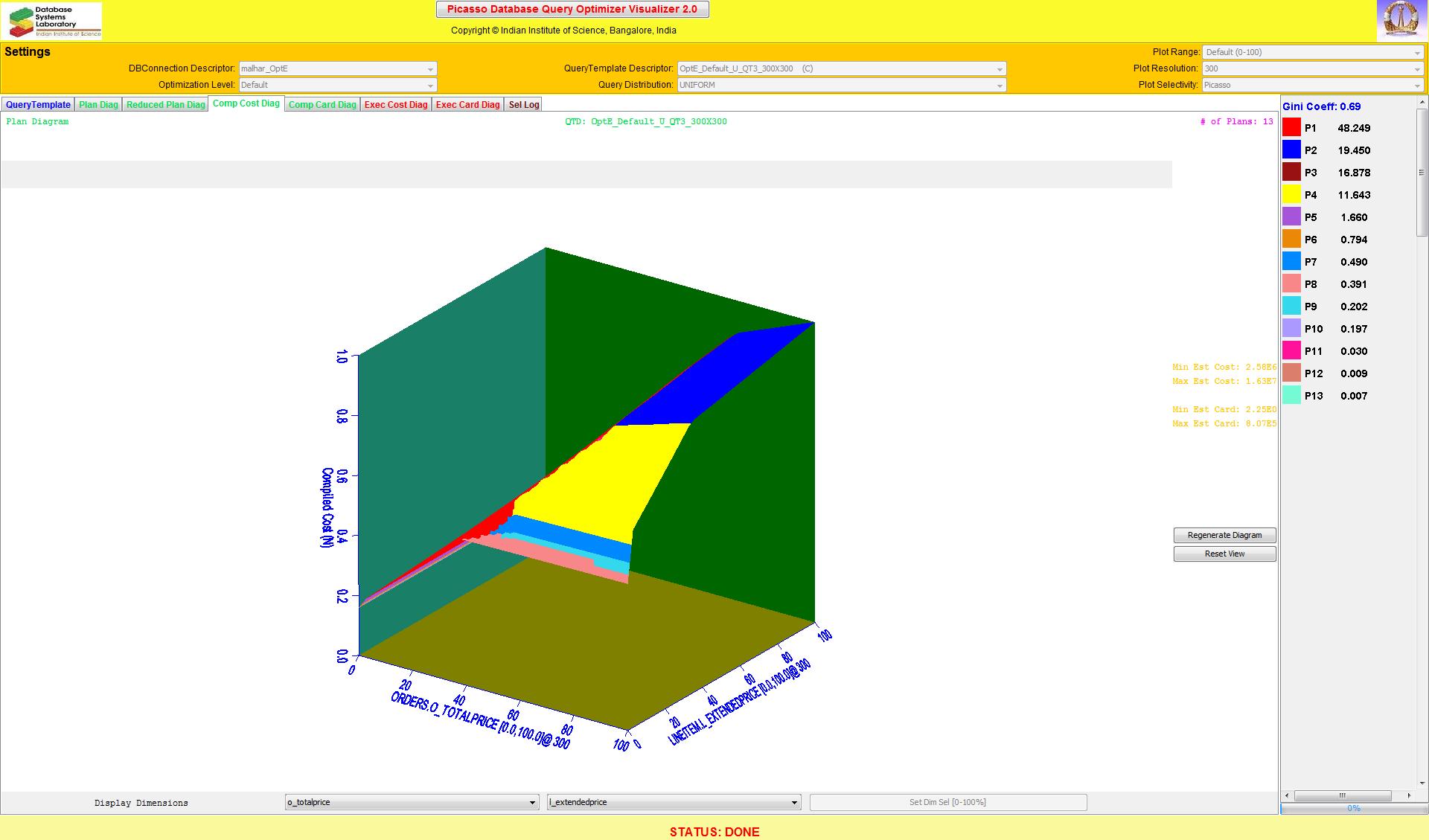Click the cyan P9 plan swatch

pyautogui.click(x=1291, y=307)
